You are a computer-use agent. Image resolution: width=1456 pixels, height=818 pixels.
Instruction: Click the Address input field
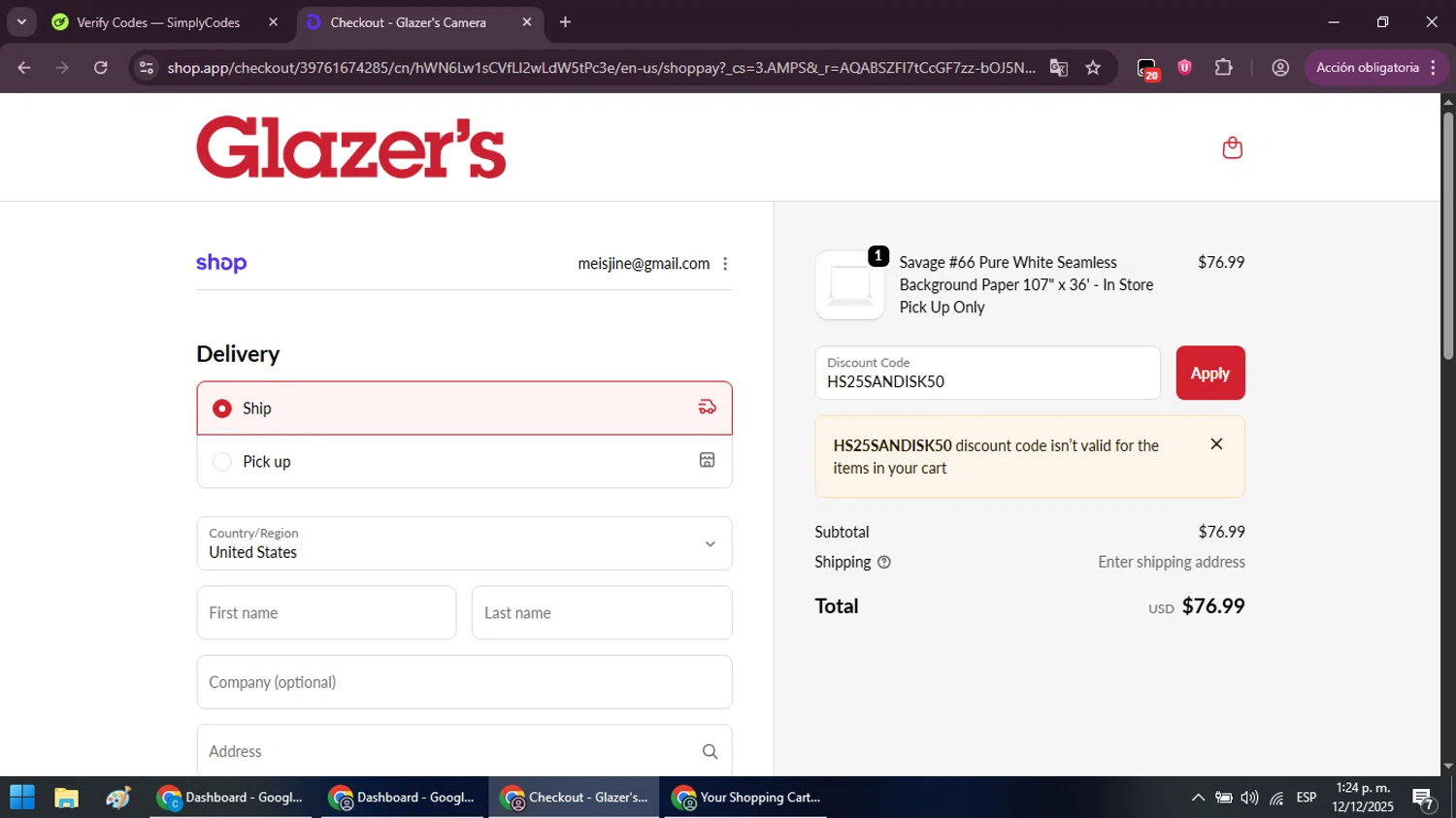pos(464,751)
